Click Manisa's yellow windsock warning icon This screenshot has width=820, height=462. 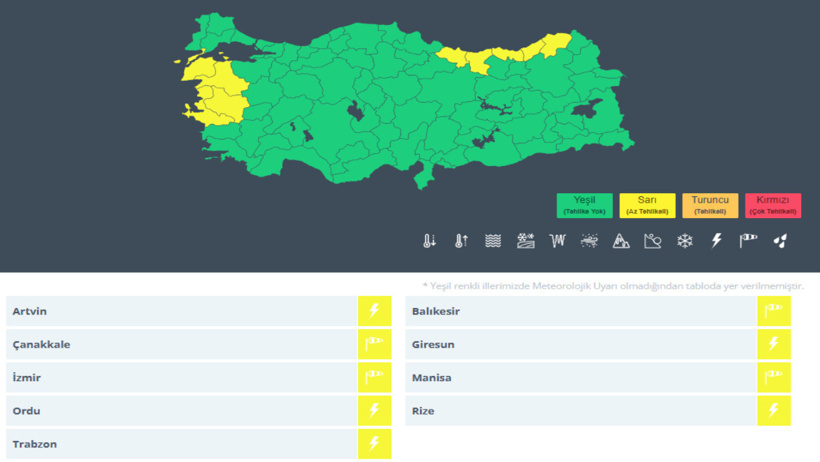pos(773,377)
